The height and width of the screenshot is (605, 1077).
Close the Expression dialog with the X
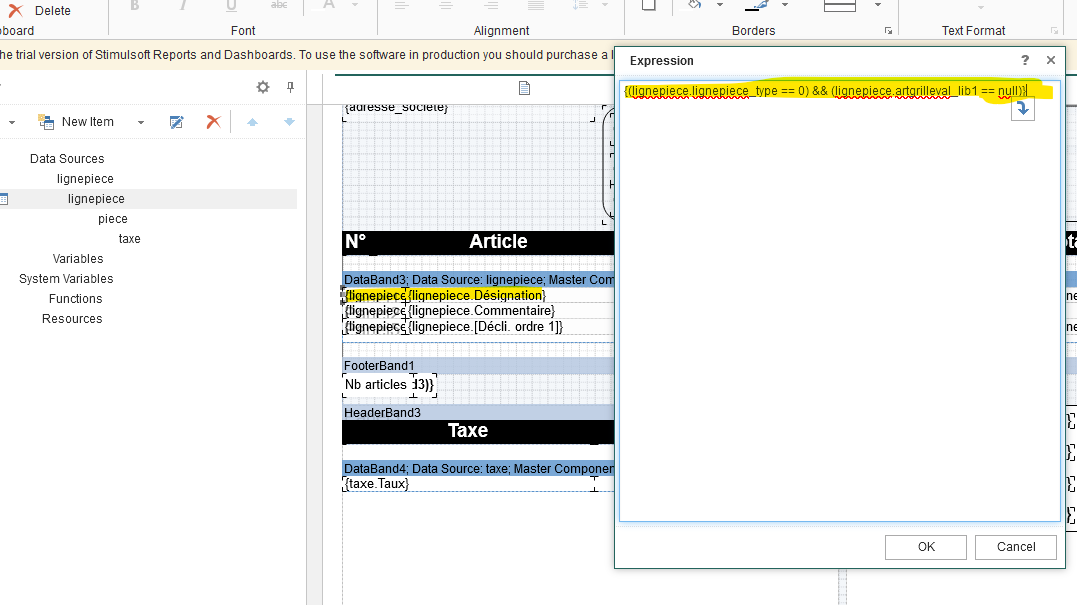point(1050,60)
